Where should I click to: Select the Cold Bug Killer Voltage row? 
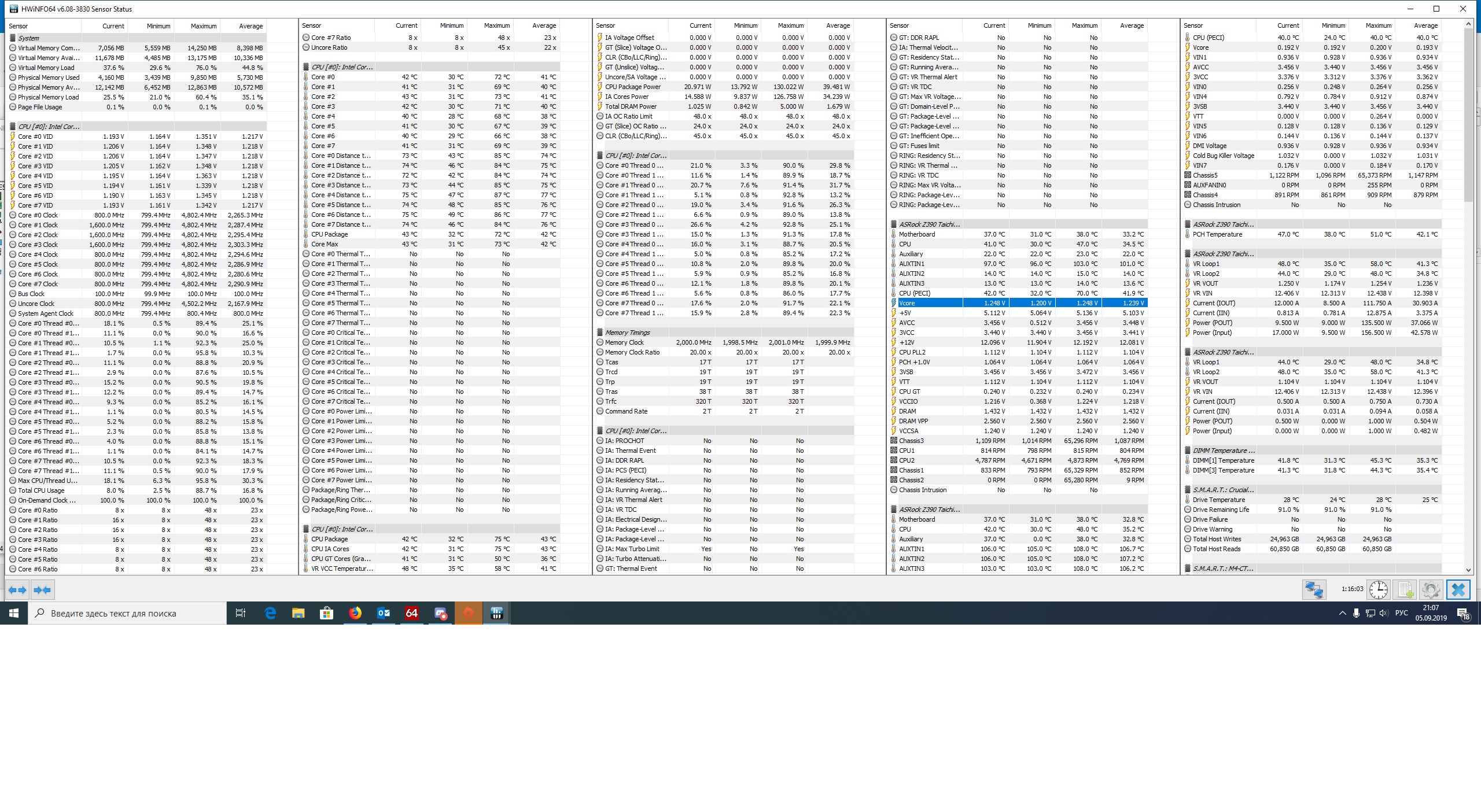1223,156
